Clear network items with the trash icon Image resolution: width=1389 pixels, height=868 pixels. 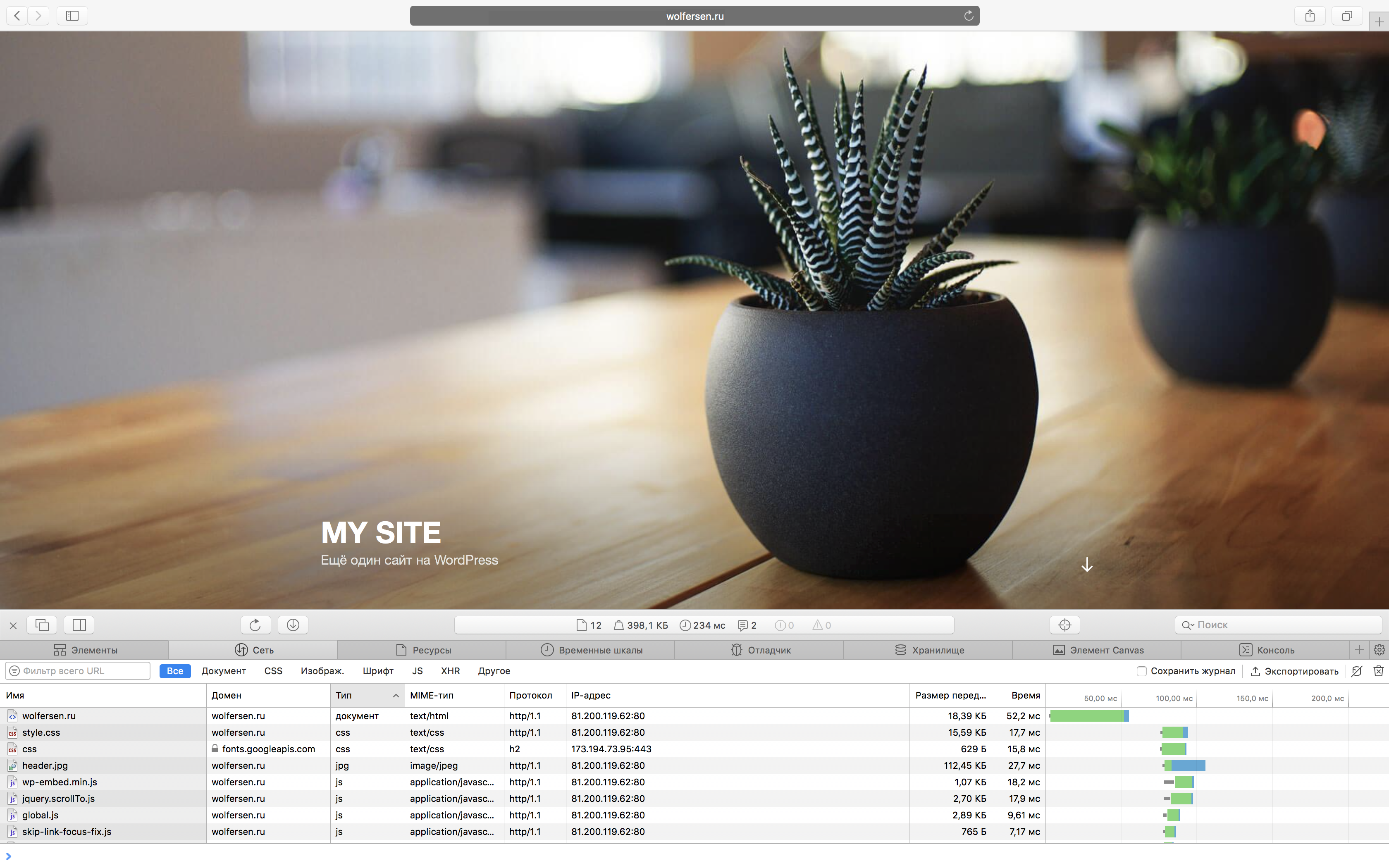1378,670
